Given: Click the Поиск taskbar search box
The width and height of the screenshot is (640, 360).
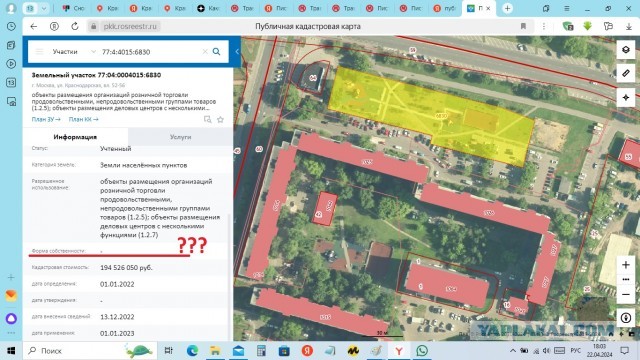Looking at the screenshot, I should pyautogui.click(x=90, y=351).
